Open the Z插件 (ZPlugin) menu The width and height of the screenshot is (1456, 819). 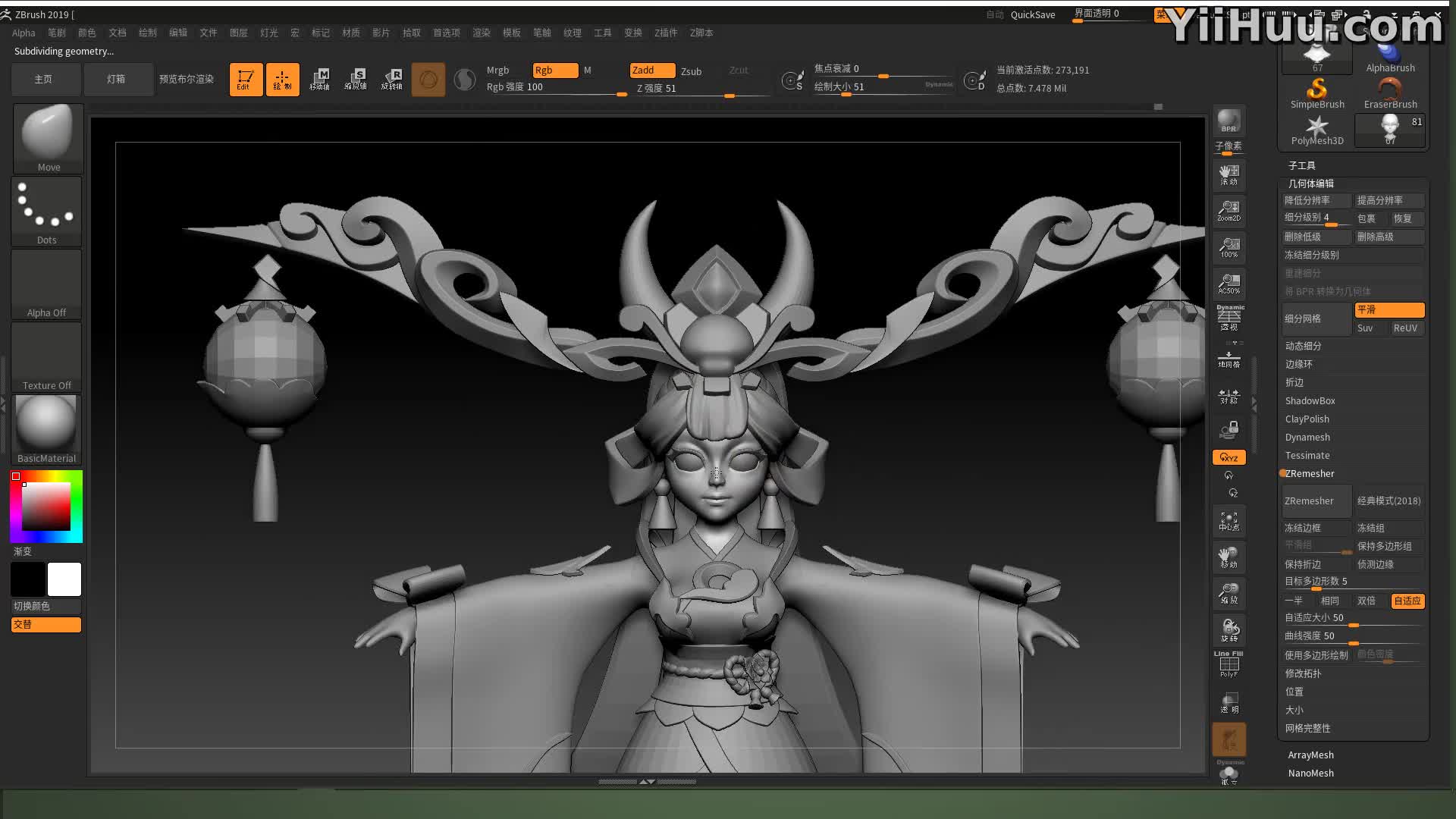666,33
